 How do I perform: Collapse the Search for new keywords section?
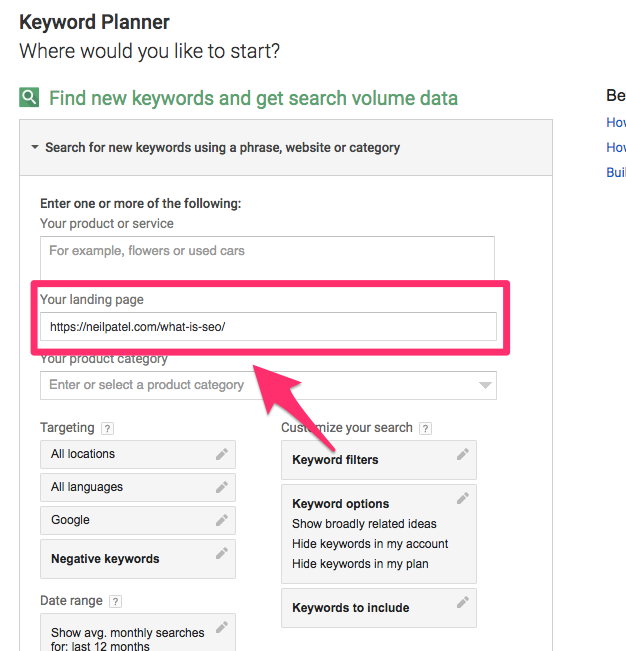35,148
